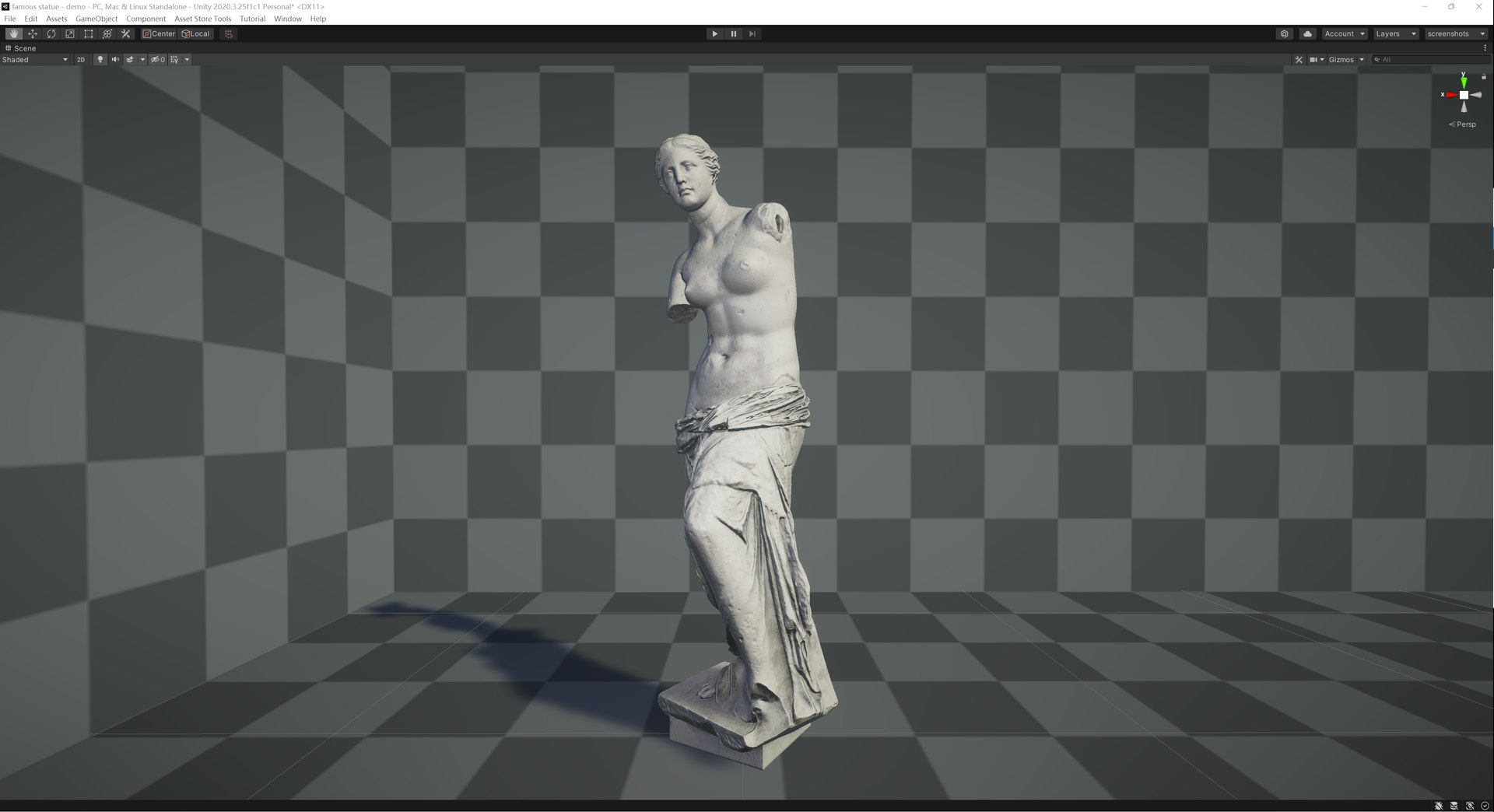Toggle 2D view mode
The width and height of the screenshot is (1494, 812).
point(80,60)
